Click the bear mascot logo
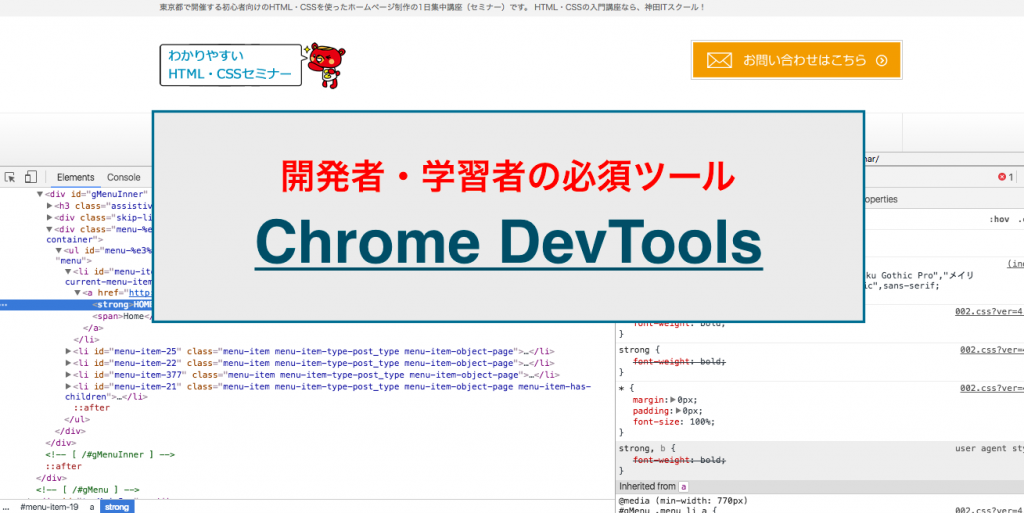This screenshot has height=513, width=1024. tap(327, 65)
